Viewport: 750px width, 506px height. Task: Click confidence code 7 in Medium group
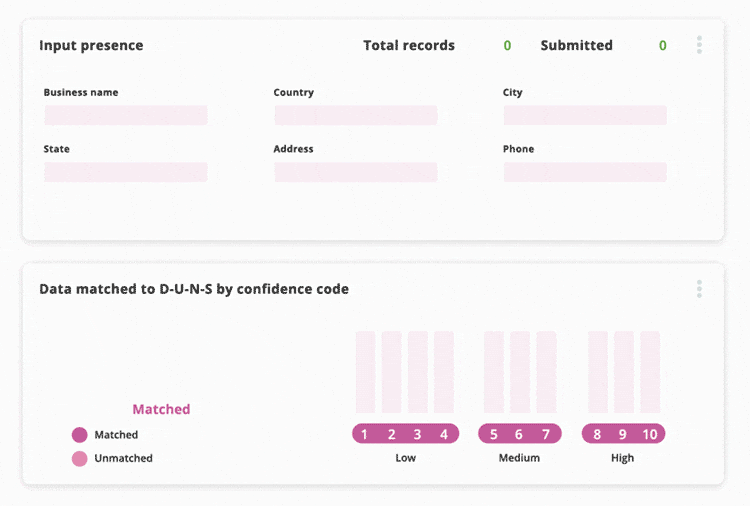point(546,434)
